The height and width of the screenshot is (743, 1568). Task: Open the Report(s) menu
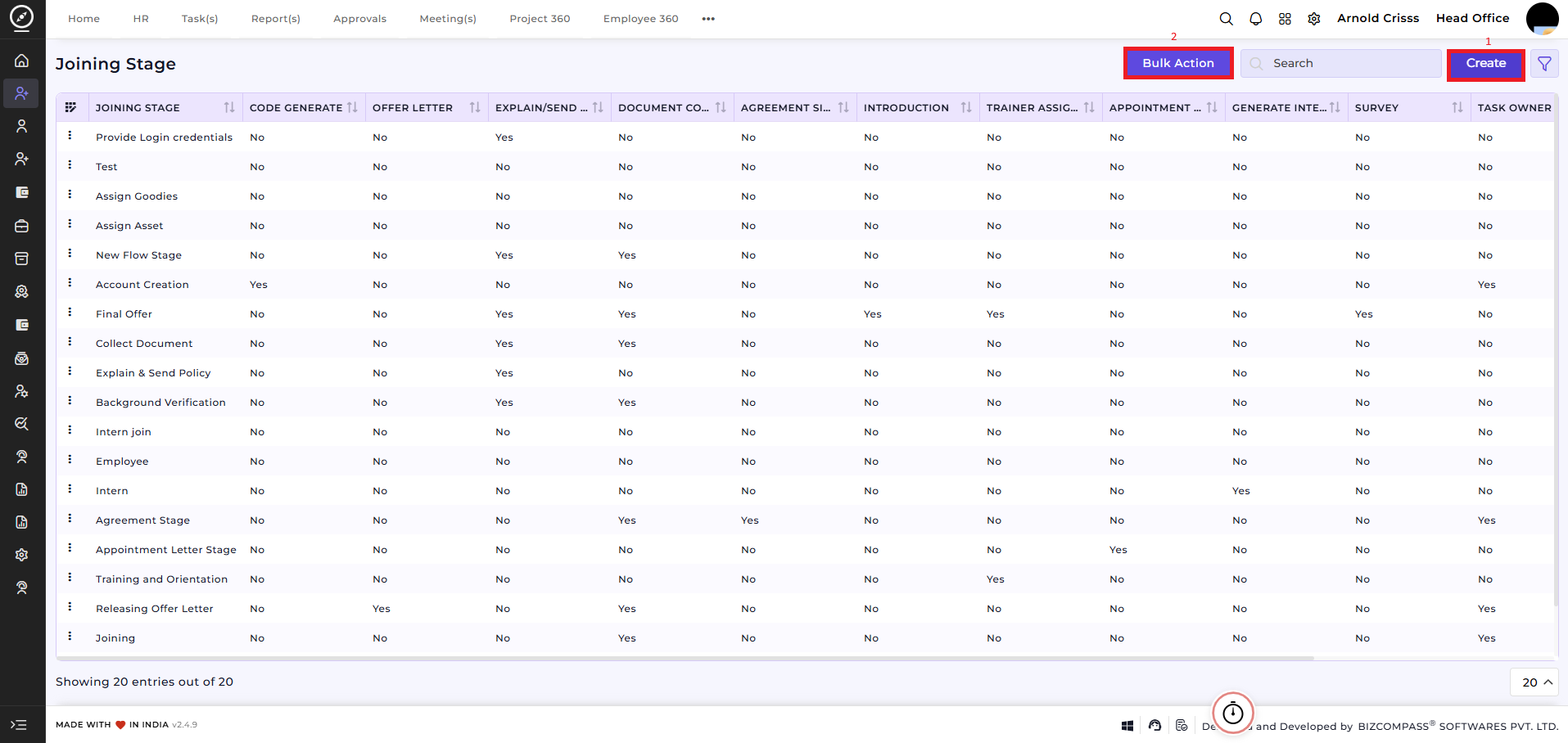pos(276,19)
